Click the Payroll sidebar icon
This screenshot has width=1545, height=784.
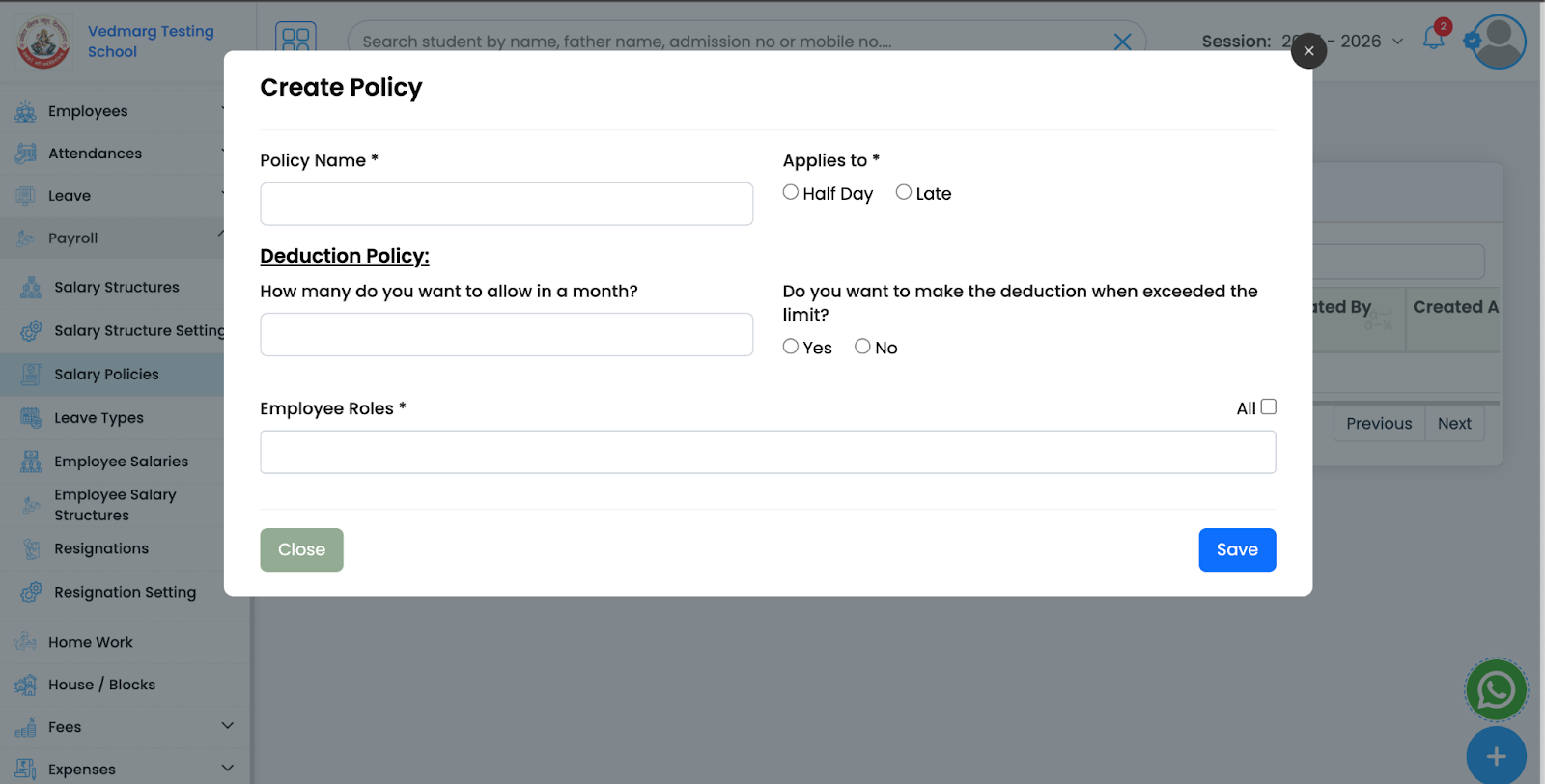(x=25, y=238)
